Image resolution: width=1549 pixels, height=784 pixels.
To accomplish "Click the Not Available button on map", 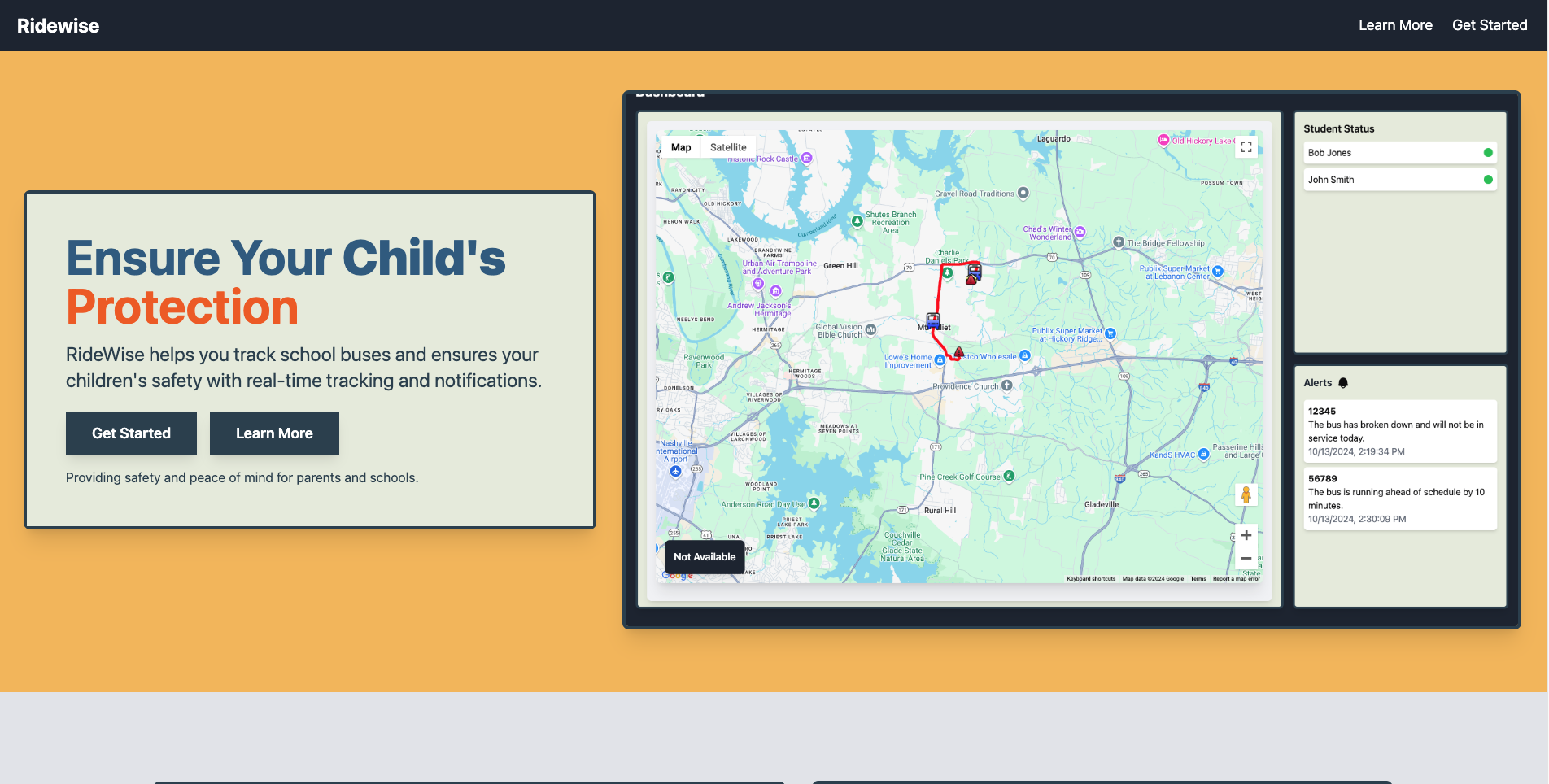I will click(x=705, y=557).
